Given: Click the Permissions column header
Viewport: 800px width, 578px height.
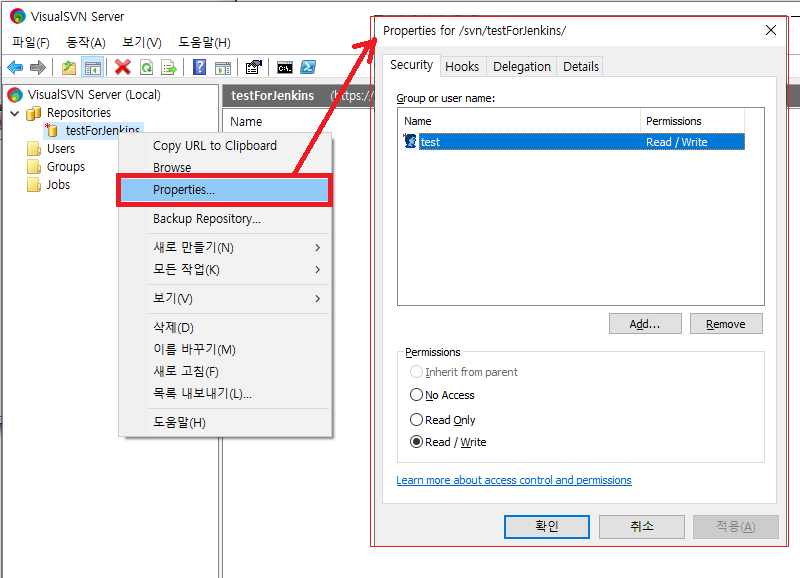Looking at the screenshot, I should point(692,121).
